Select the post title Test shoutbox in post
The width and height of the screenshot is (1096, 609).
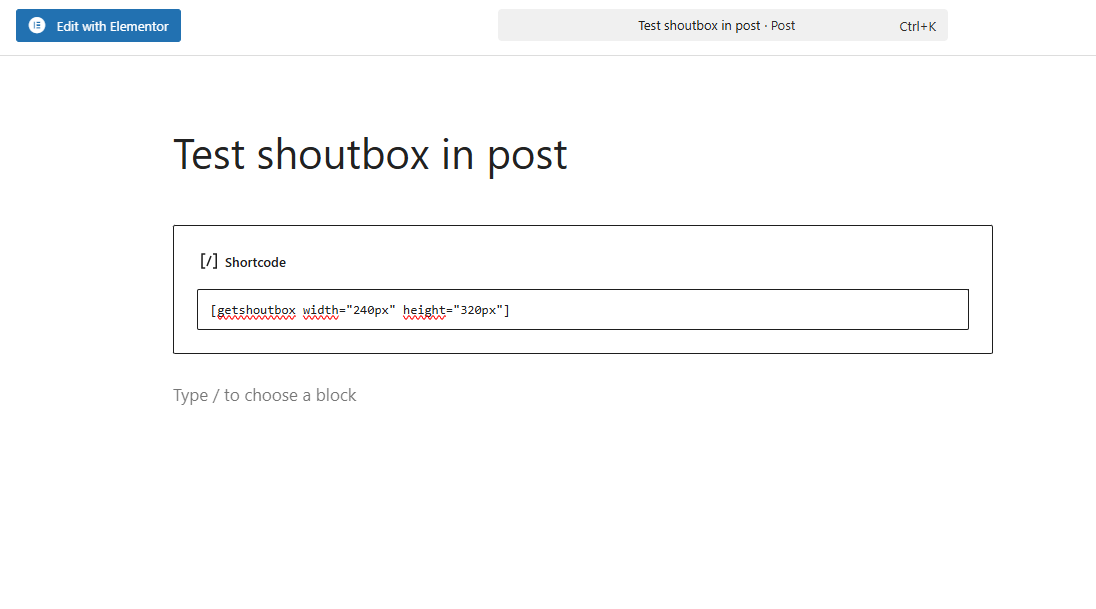coord(369,153)
